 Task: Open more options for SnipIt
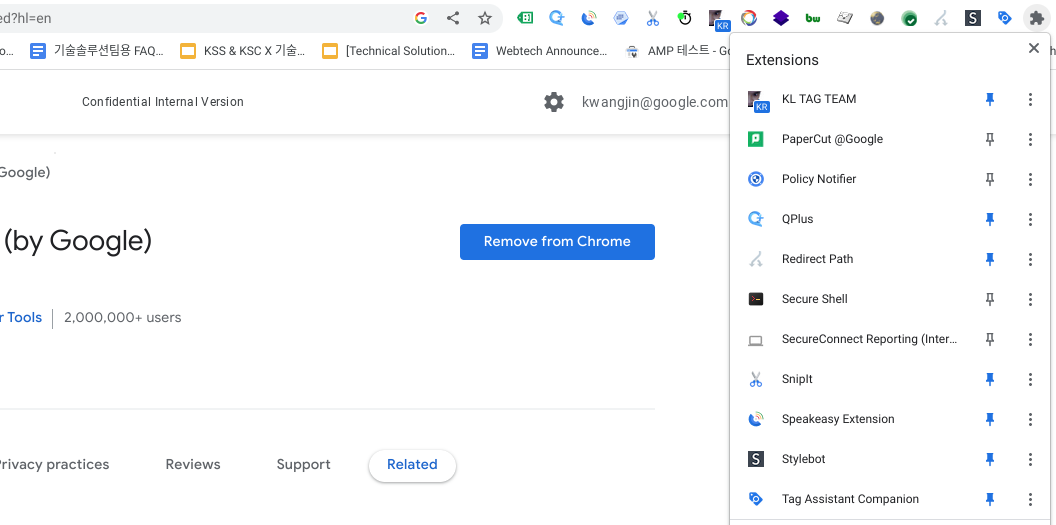click(x=1030, y=380)
